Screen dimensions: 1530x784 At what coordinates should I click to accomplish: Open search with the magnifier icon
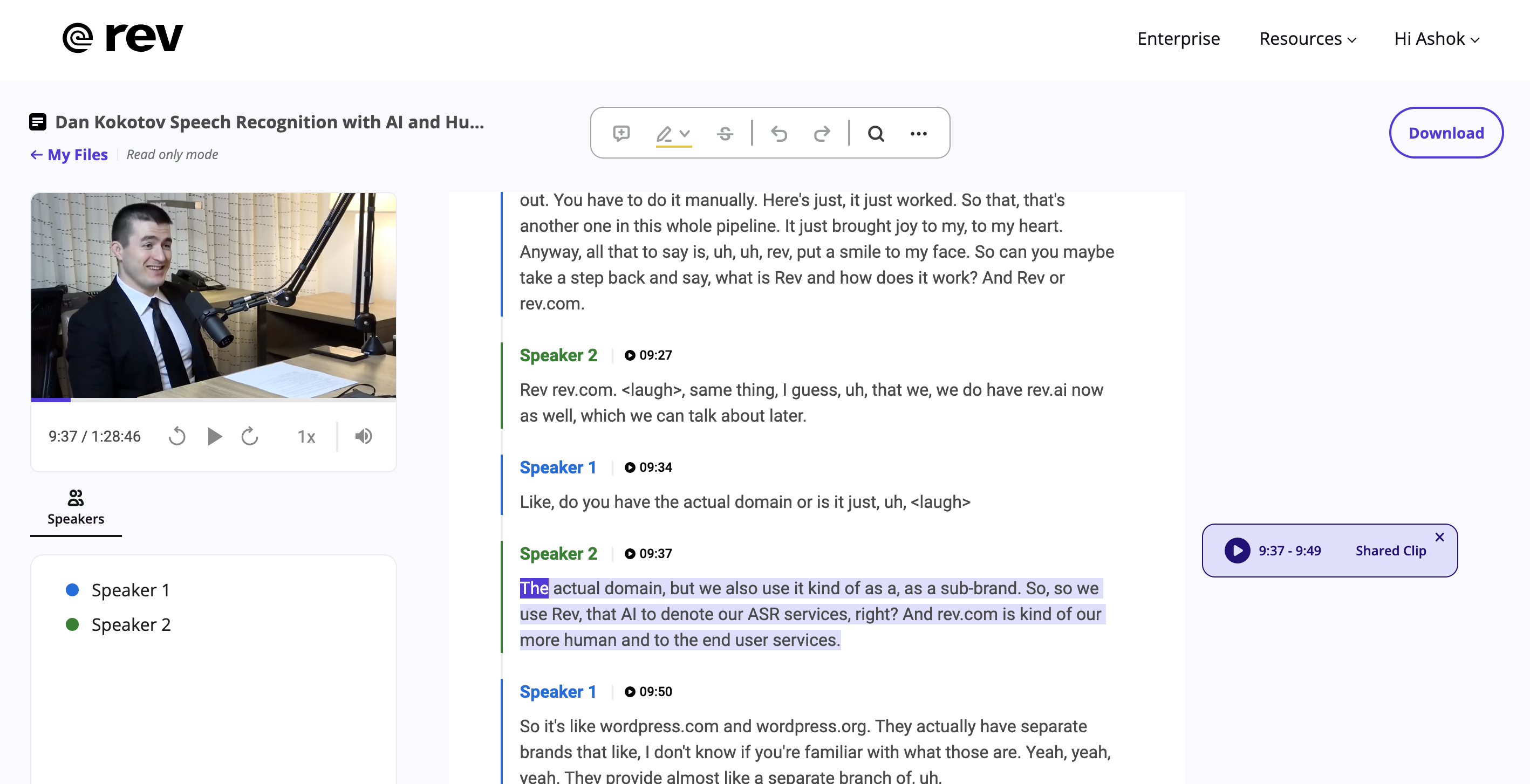[x=876, y=134]
